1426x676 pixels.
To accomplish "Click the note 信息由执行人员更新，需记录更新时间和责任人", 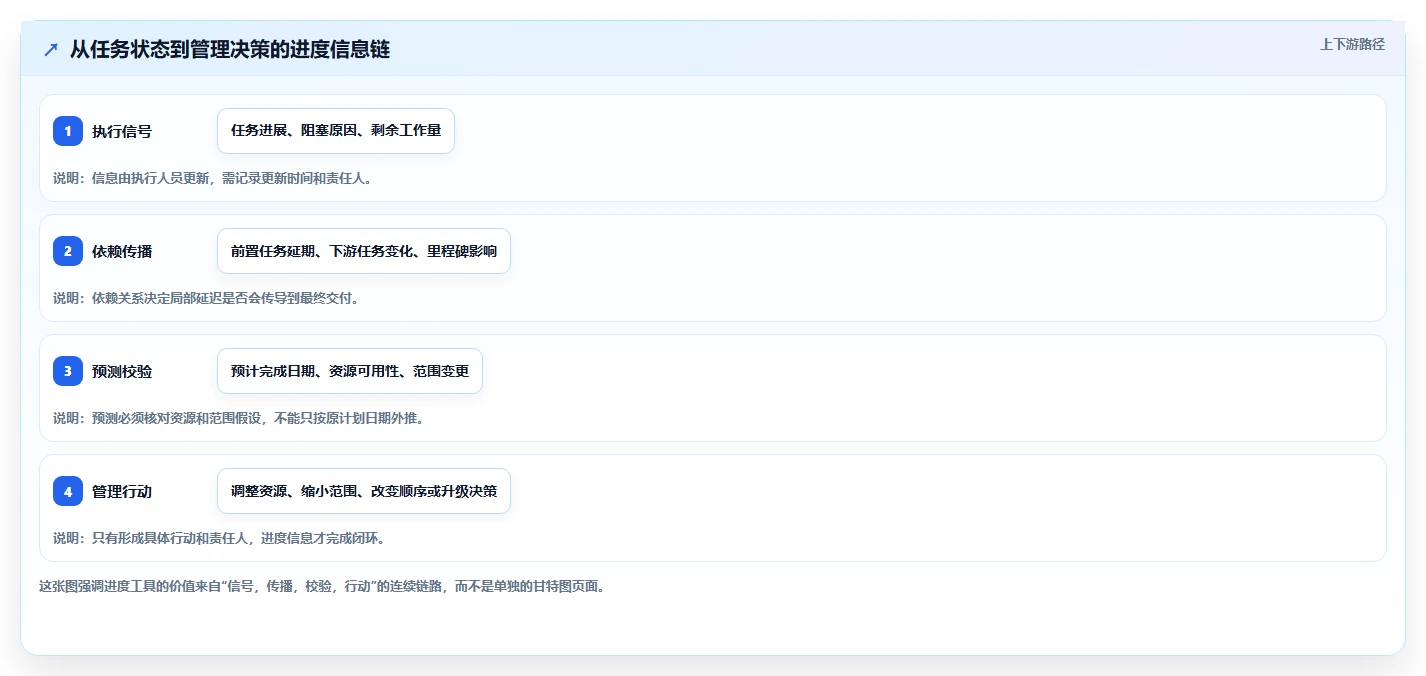I will 213,178.
